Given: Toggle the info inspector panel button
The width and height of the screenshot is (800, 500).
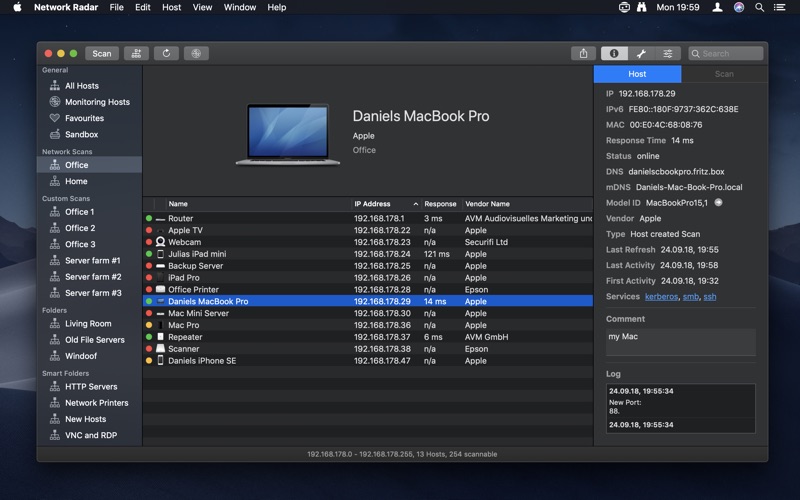Looking at the screenshot, I should click(614, 53).
